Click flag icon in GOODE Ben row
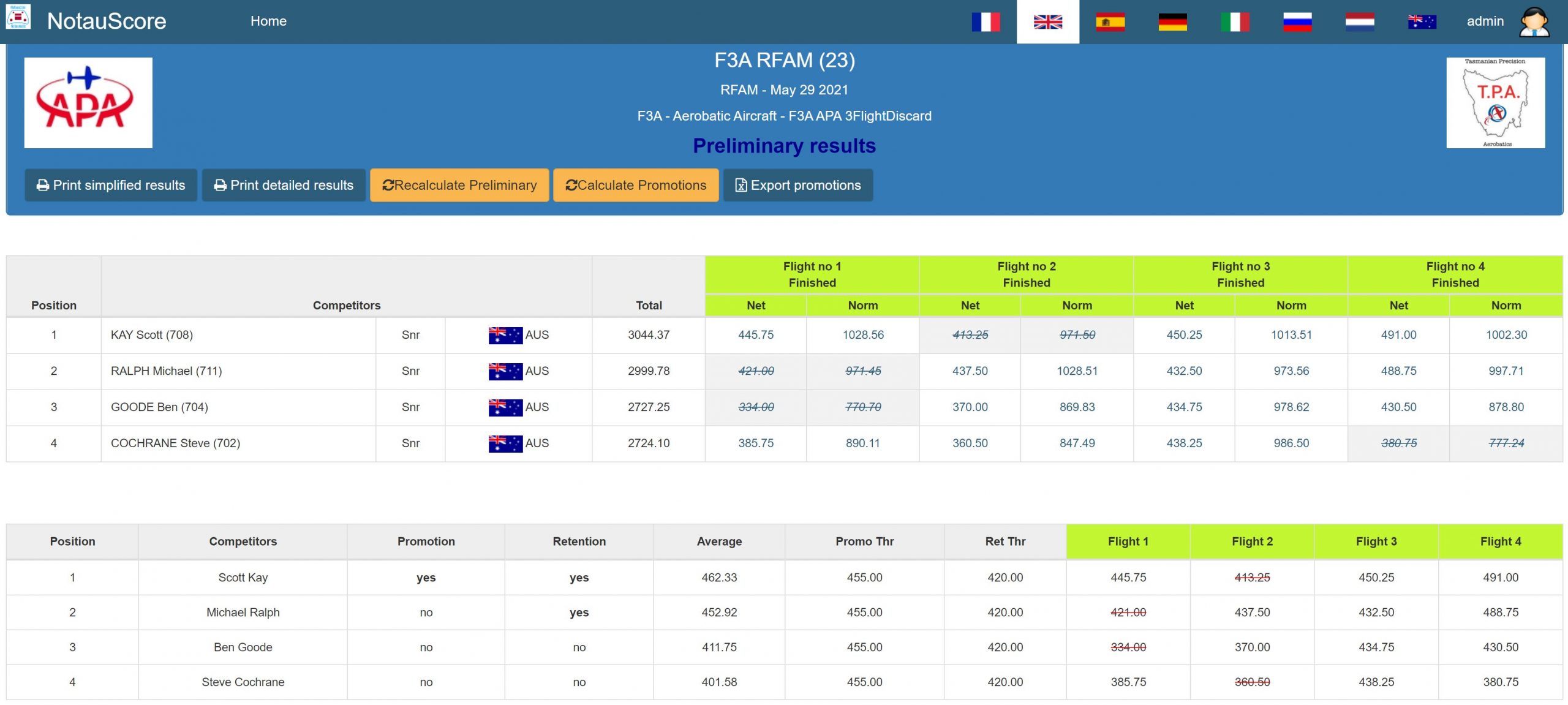The height and width of the screenshot is (705, 1568). (x=505, y=407)
